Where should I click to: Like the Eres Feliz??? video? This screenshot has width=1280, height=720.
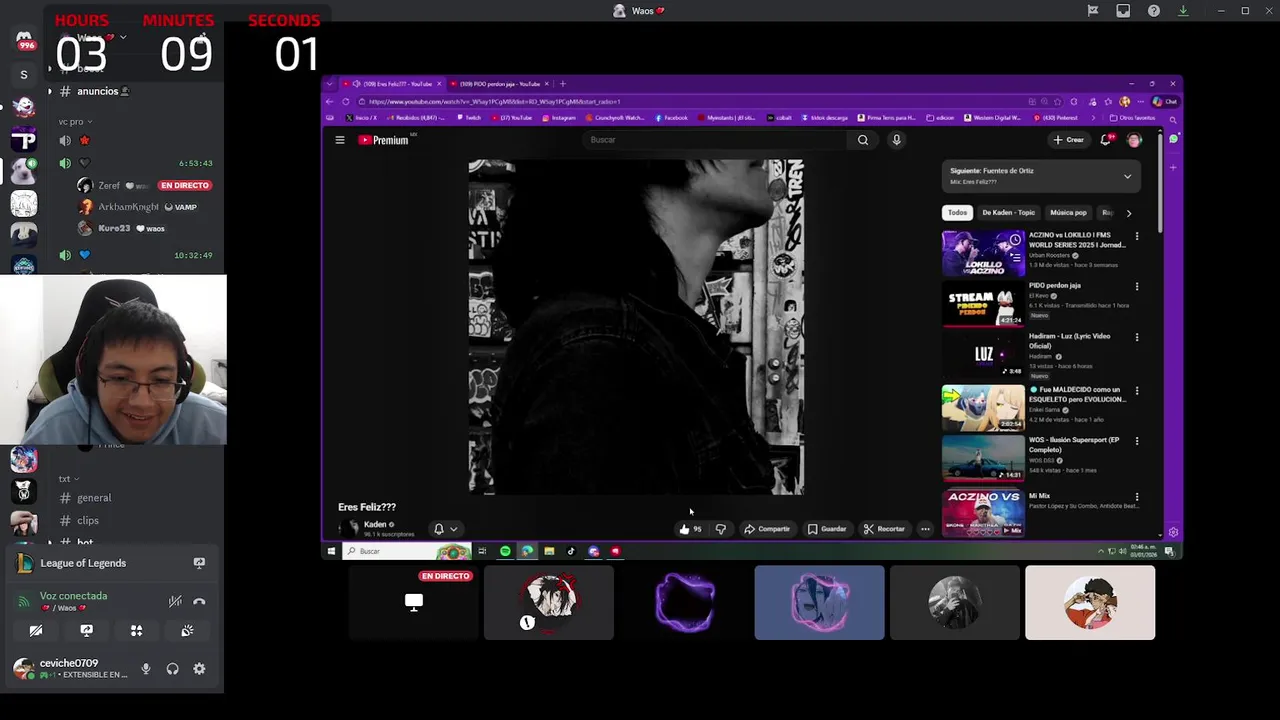[690, 529]
